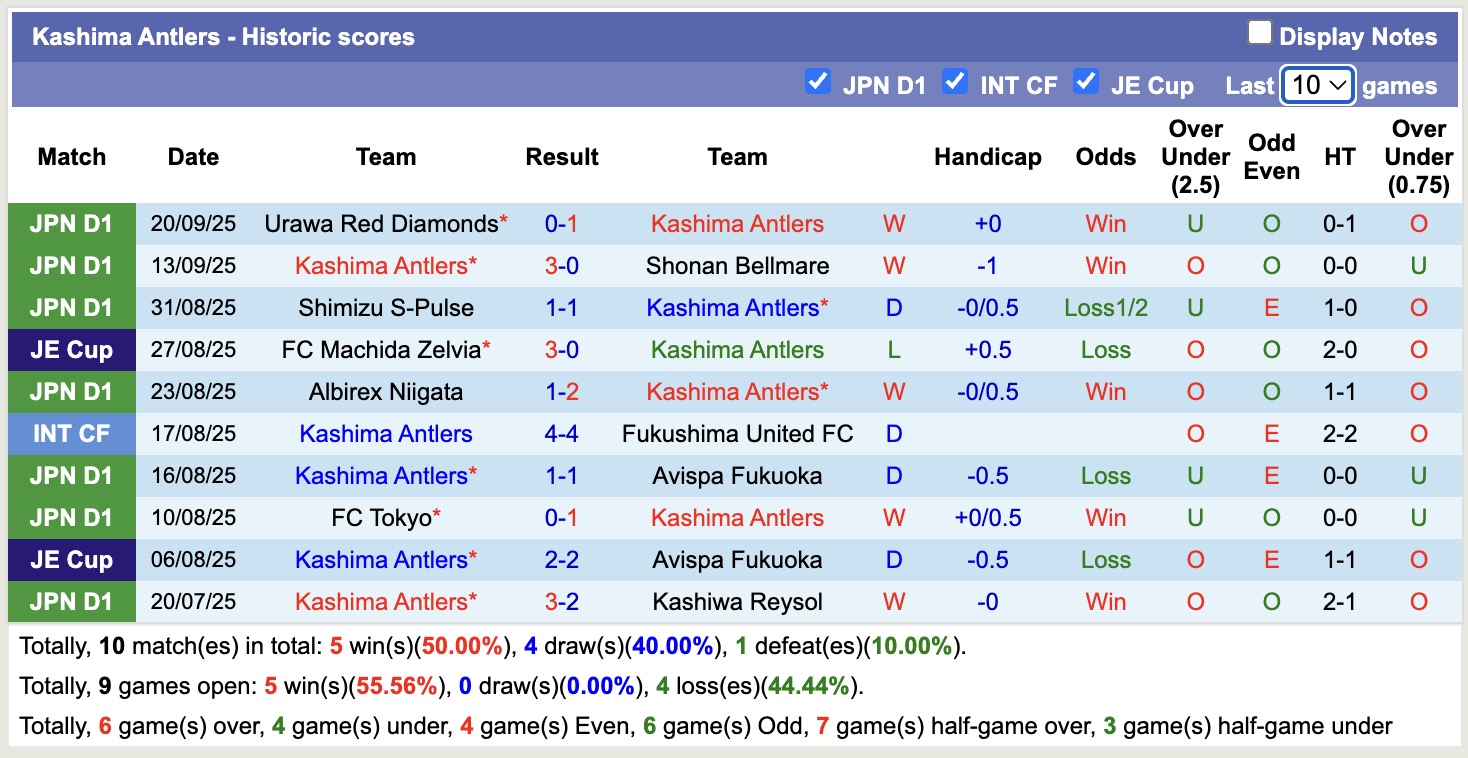Untick the JE Cup checkbox
Screen dimensions: 1468x758
pyautogui.click(x=1085, y=82)
